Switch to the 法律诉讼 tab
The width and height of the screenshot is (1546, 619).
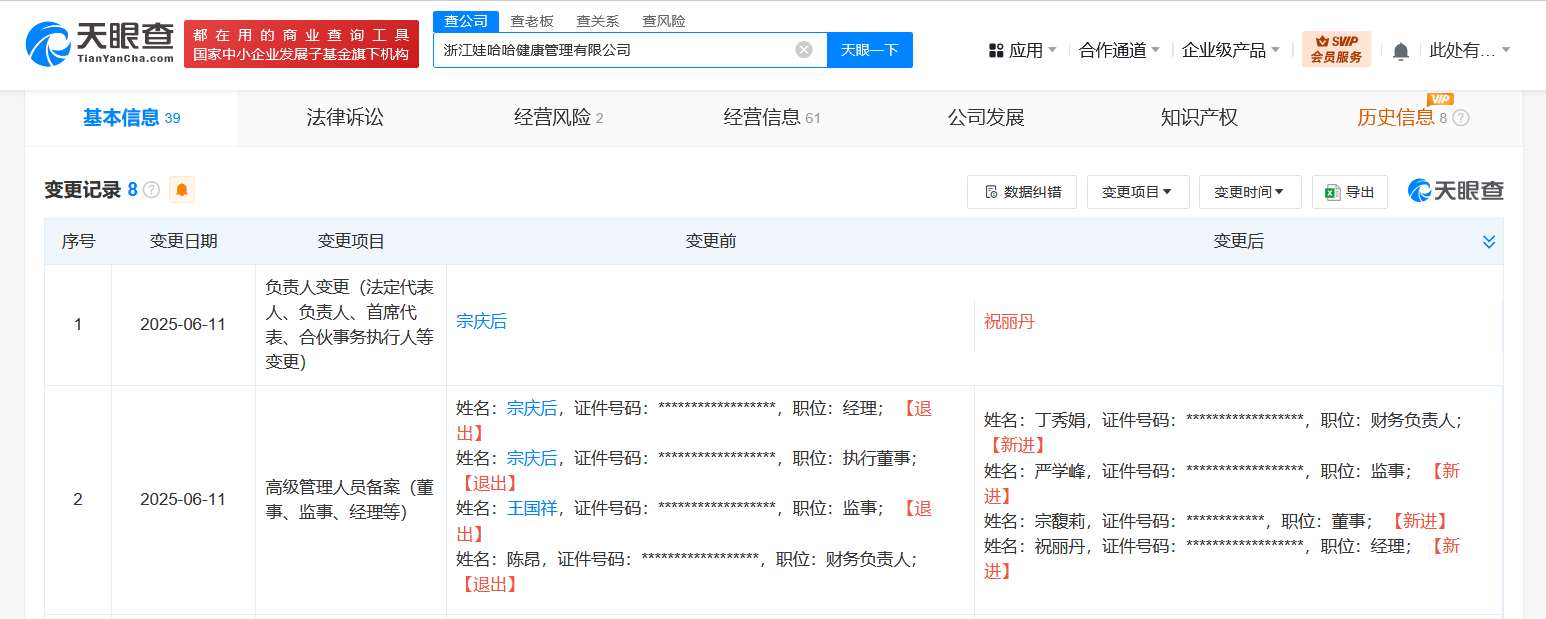pos(345,118)
